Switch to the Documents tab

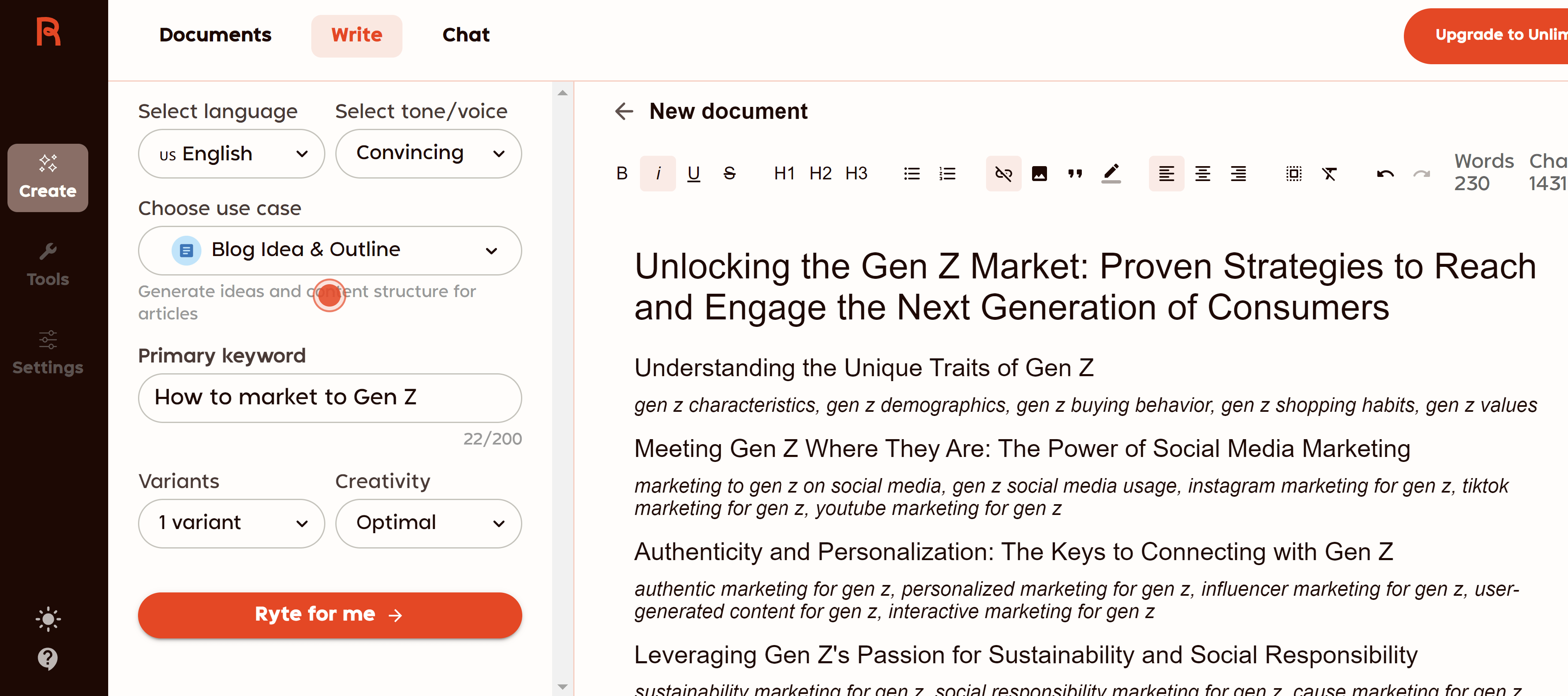coord(215,35)
